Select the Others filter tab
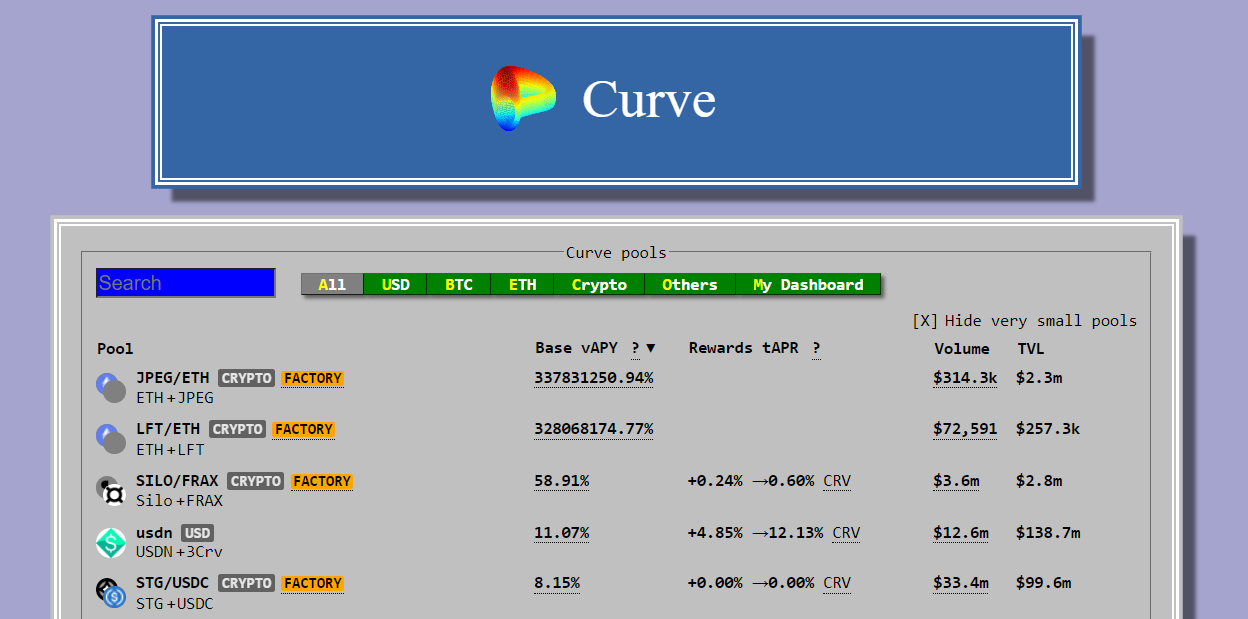The height and width of the screenshot is (619, 1248). coord(690,285)
